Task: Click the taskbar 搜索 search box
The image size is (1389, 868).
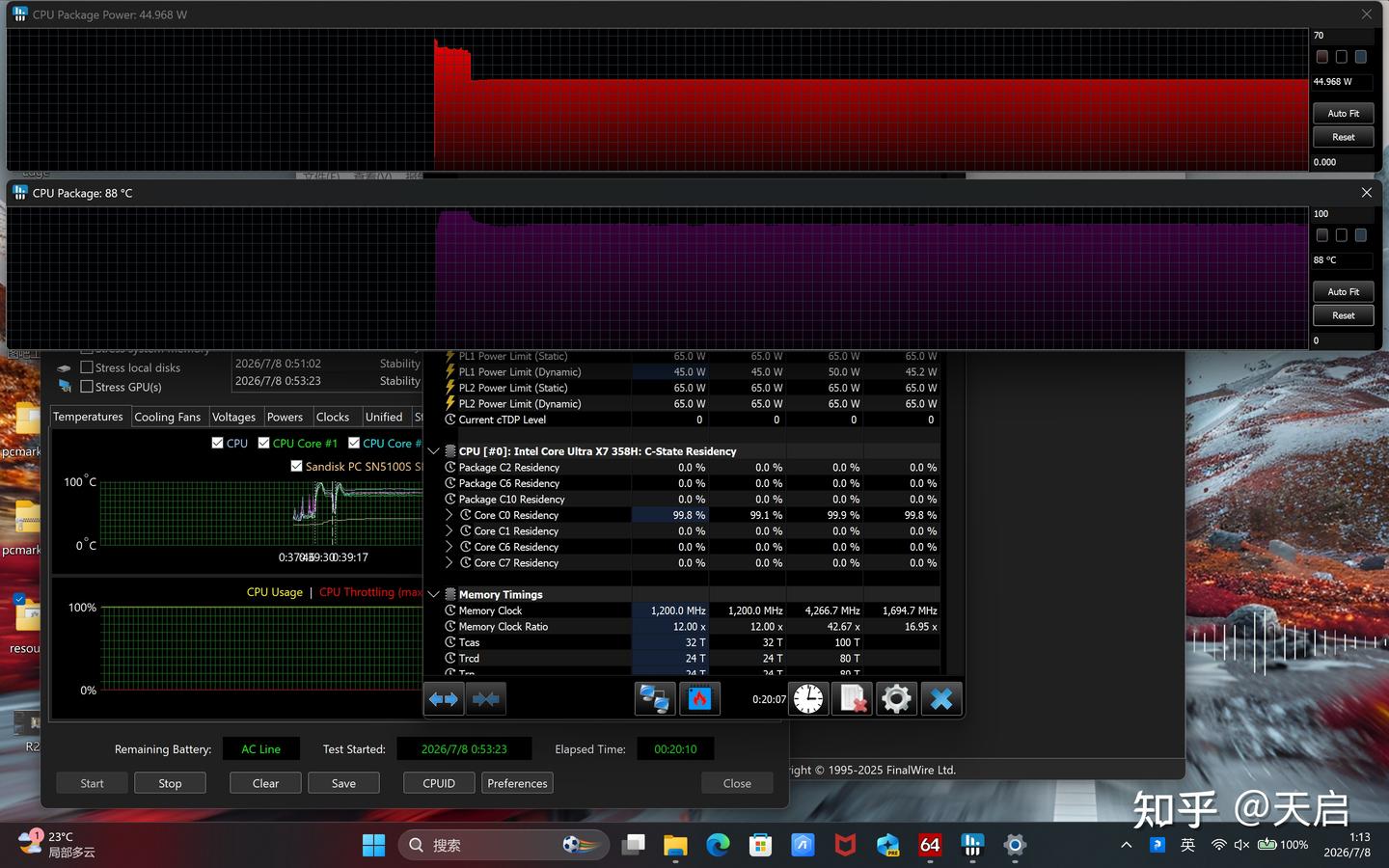Action: [x=503, y=846]
